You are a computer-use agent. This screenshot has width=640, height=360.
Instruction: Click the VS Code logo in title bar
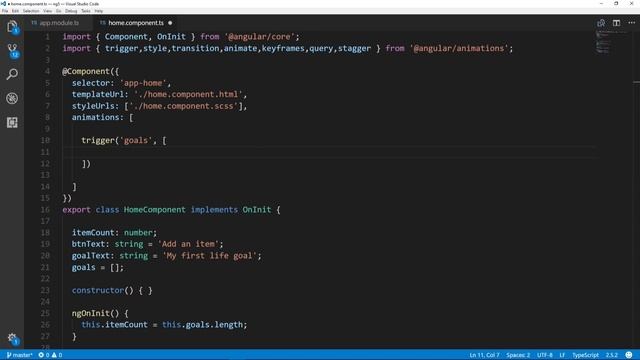click(x=3, y=4)
